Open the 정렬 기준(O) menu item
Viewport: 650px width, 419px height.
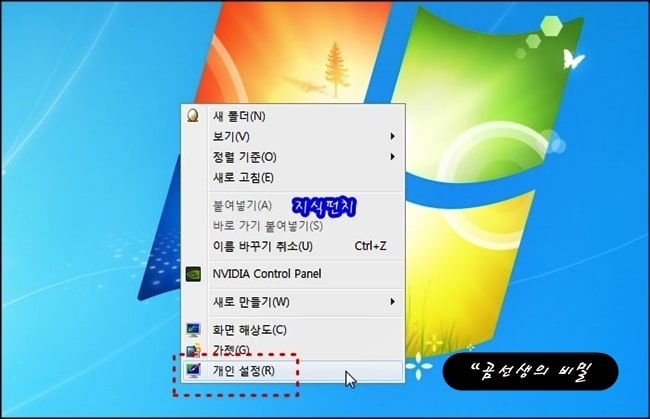[x=293, y=157]
